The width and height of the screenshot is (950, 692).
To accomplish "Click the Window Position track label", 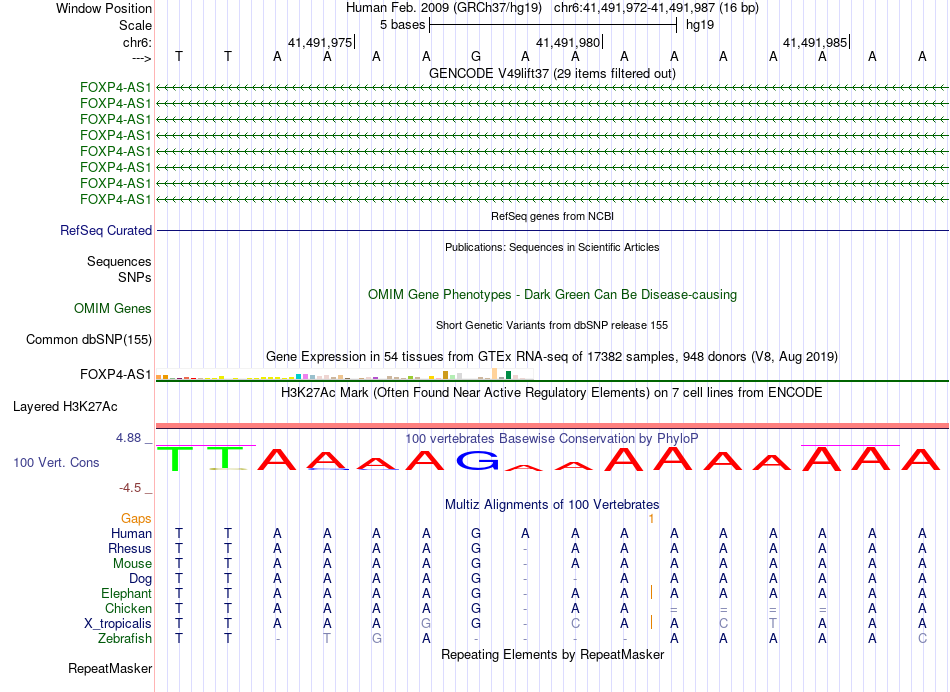I will coord(104,8).
